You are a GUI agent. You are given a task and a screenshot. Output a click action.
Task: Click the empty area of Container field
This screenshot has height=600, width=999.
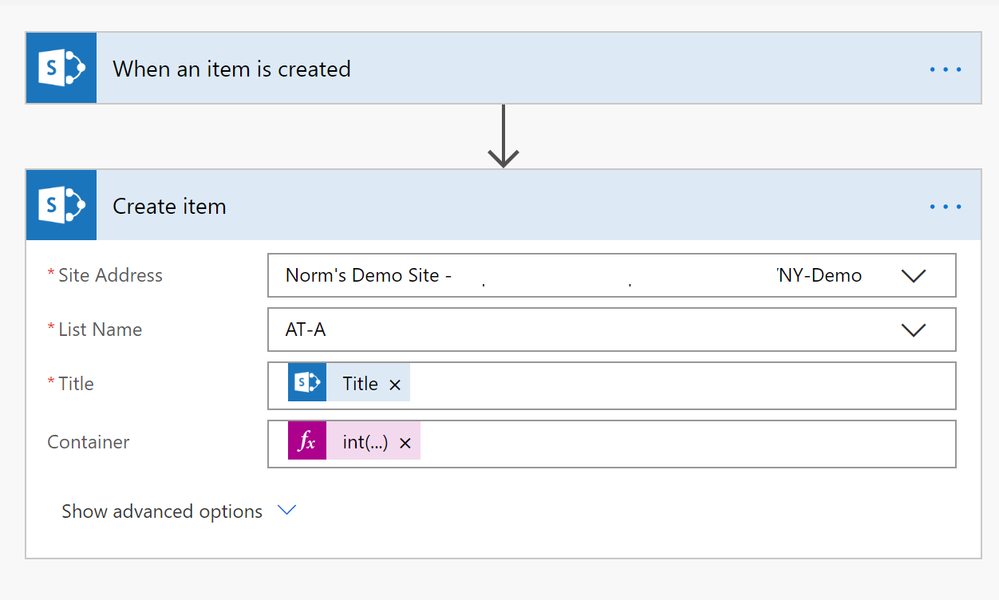680,443
